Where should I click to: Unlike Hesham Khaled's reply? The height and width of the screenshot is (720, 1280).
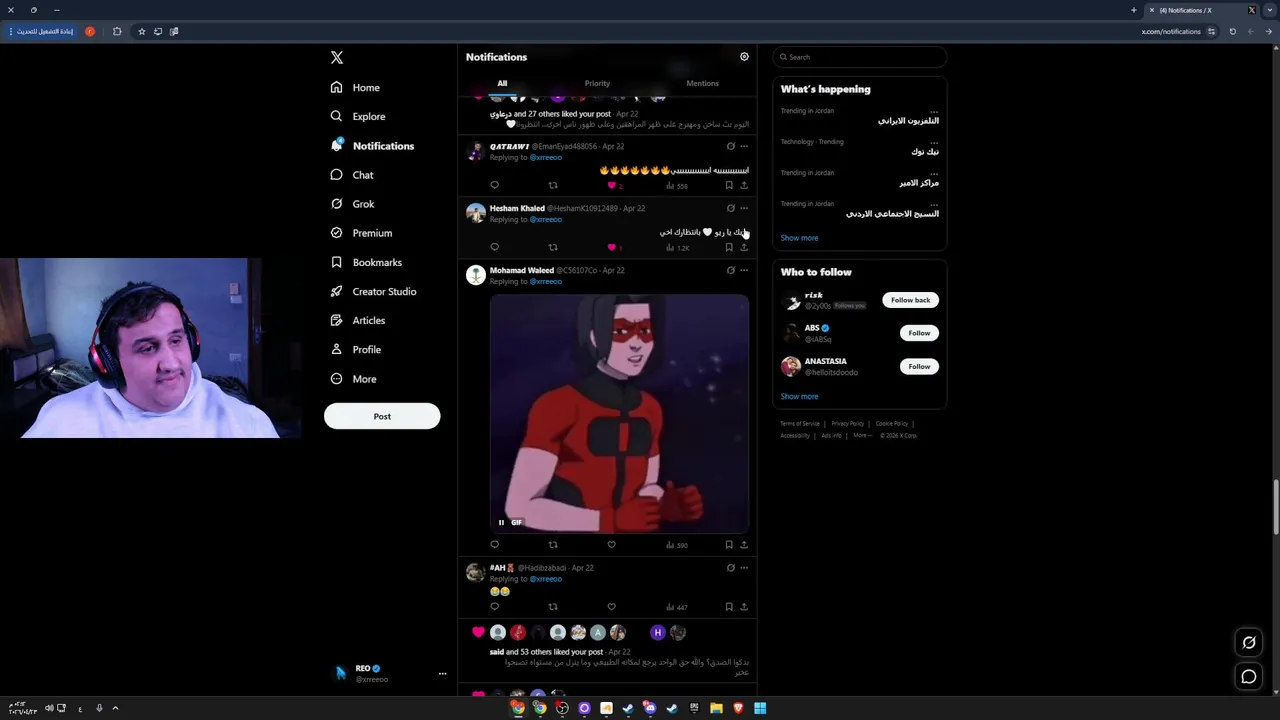(612, 247)
